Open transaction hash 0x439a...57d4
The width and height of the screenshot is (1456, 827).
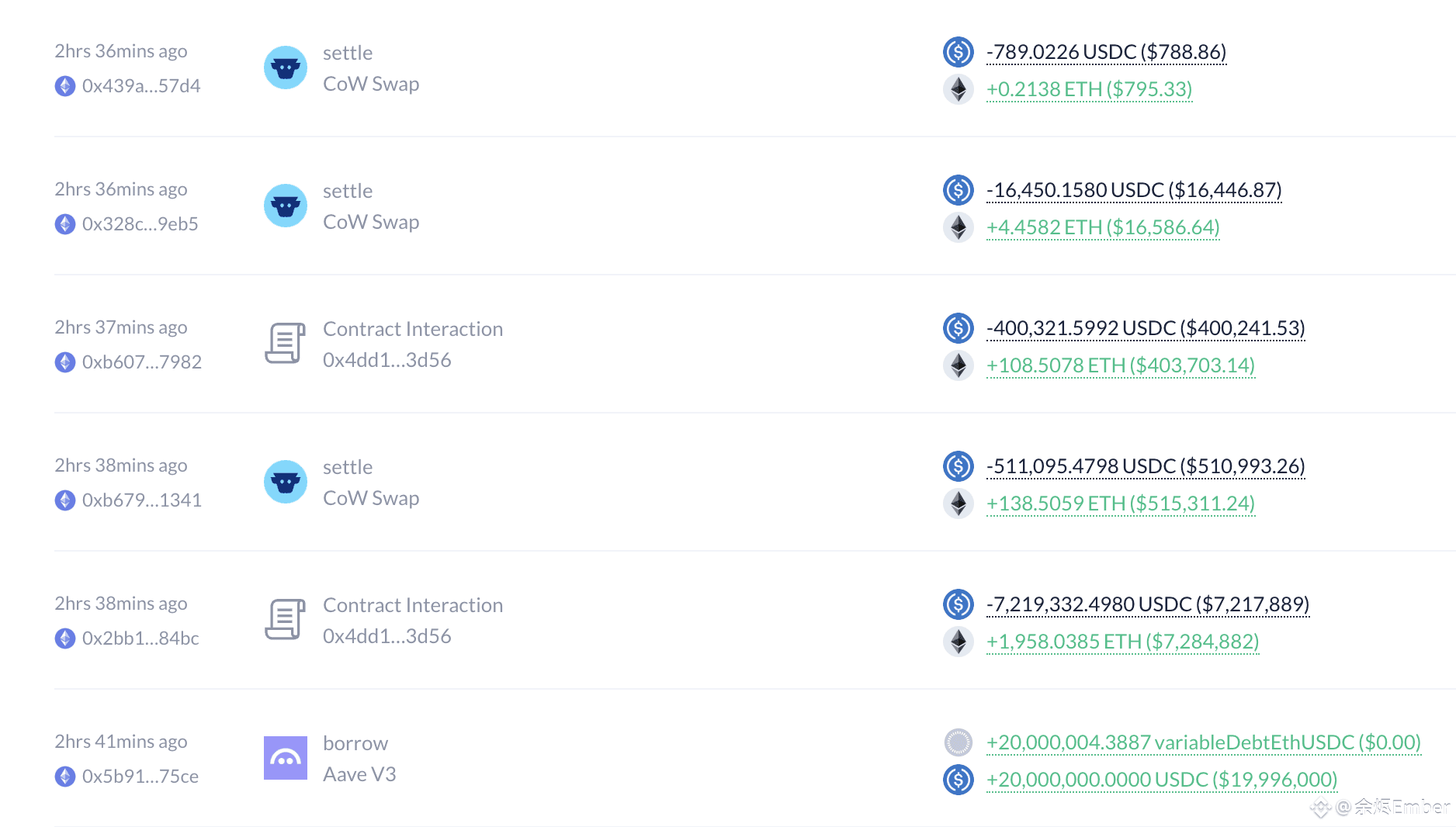[141, 86]
